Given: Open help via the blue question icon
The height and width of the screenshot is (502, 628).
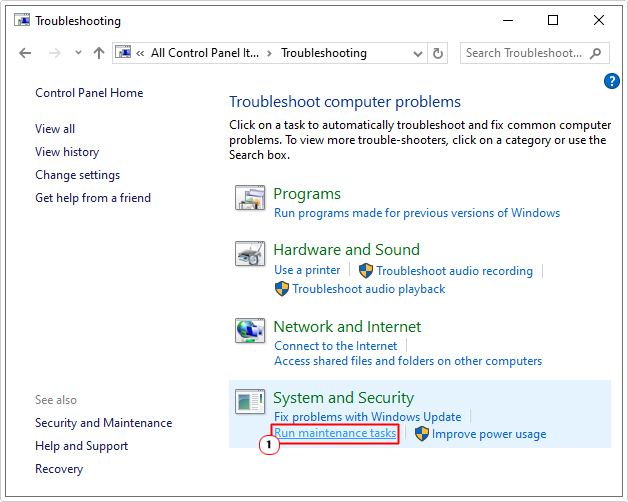Looking at the screenshot, I should click(612, 81).
